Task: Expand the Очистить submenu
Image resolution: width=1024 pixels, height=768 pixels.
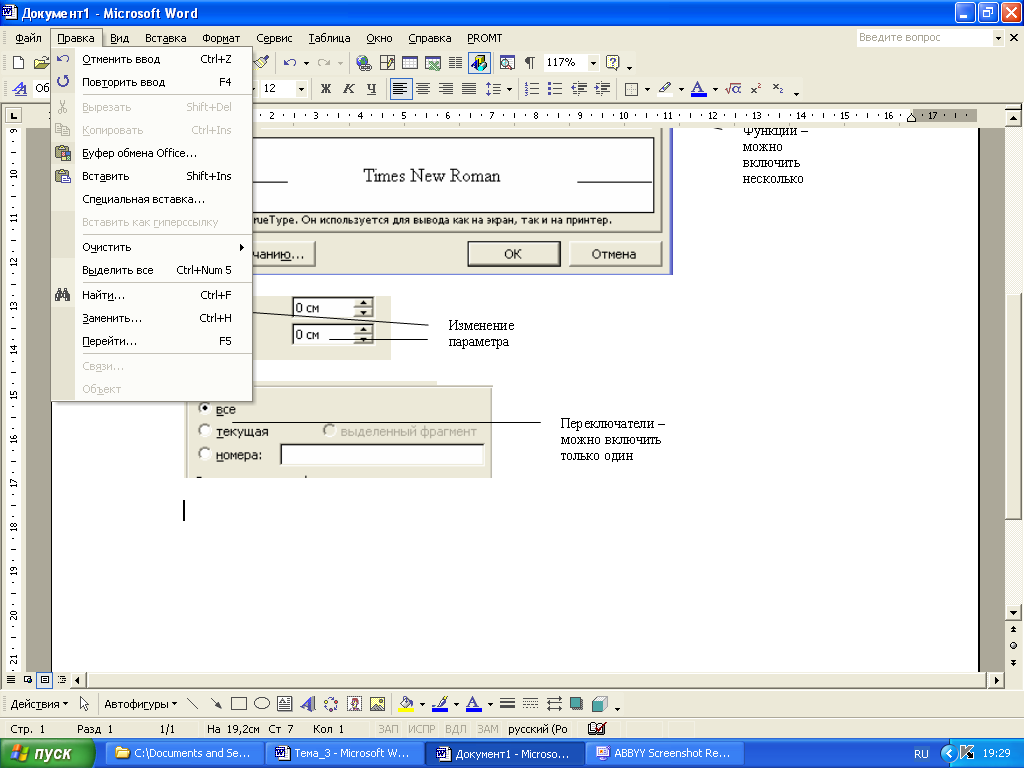Action: coord(152,247)
